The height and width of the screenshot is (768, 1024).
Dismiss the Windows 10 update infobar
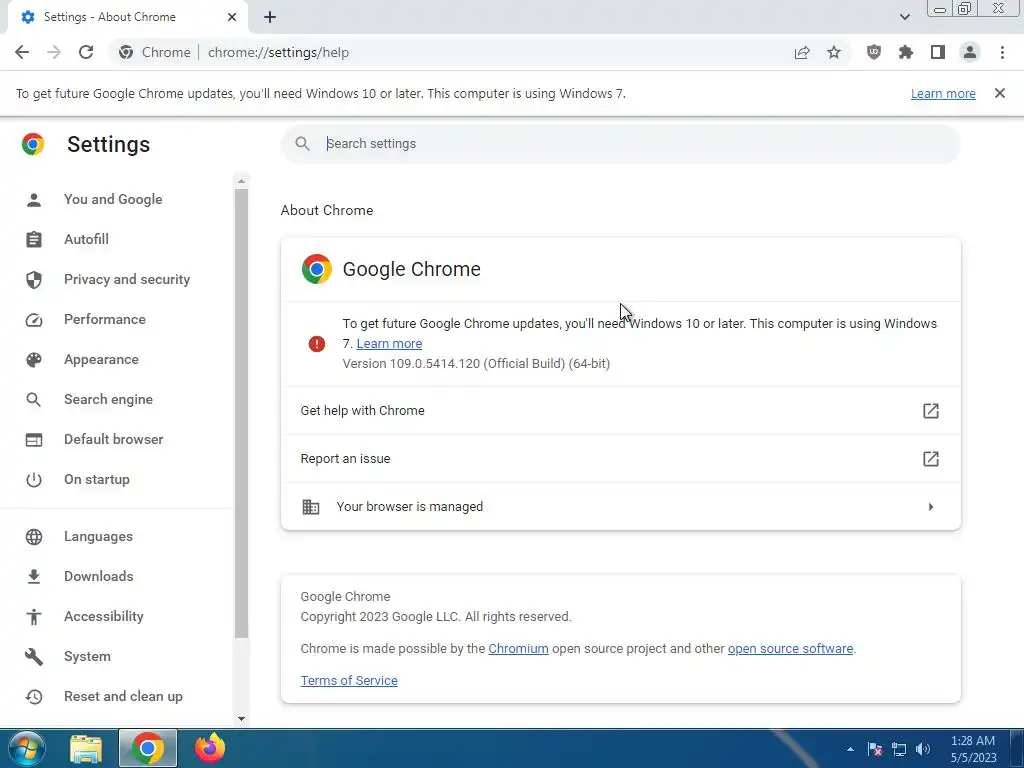tap(1000, 93)
